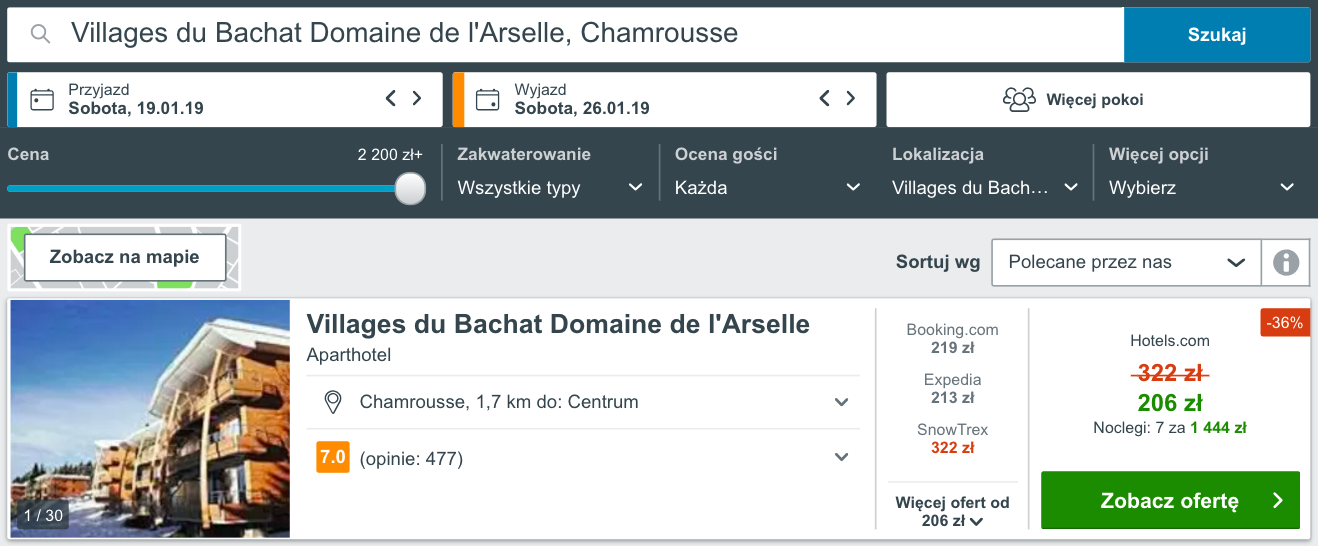Open the Zakwaterowanie type dropdown

pyautogui.click(x=550, y=187)
